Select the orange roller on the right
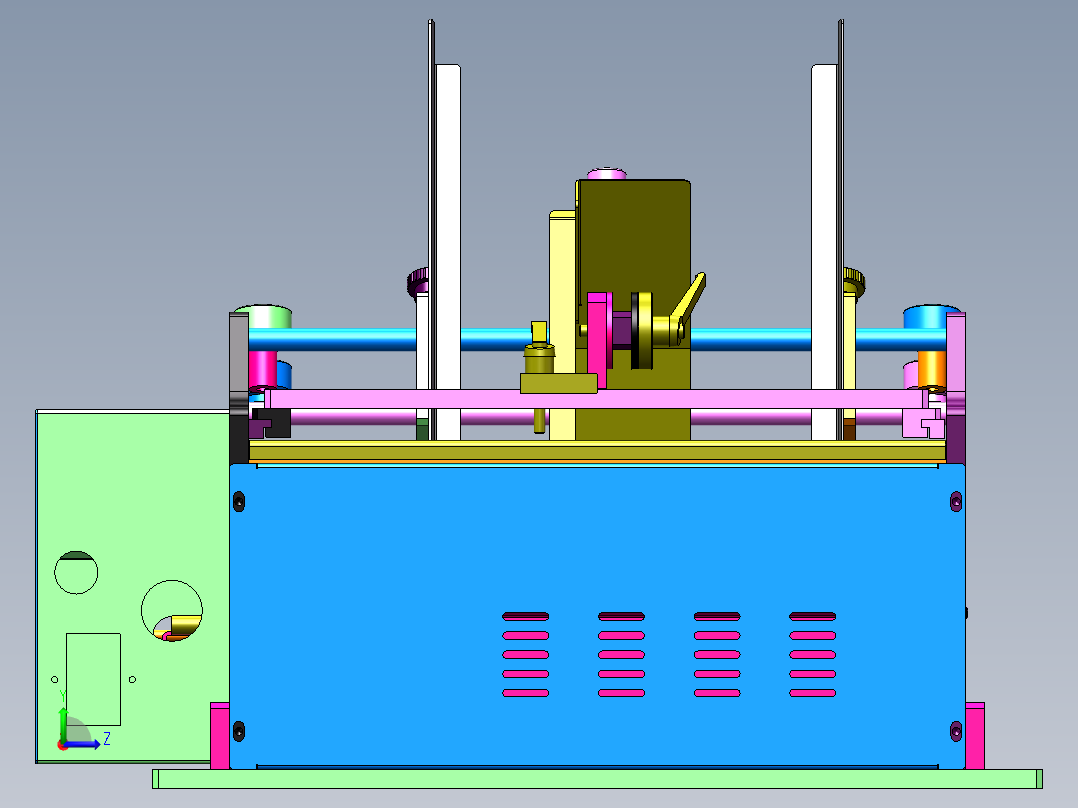 (x=932, y=369)
